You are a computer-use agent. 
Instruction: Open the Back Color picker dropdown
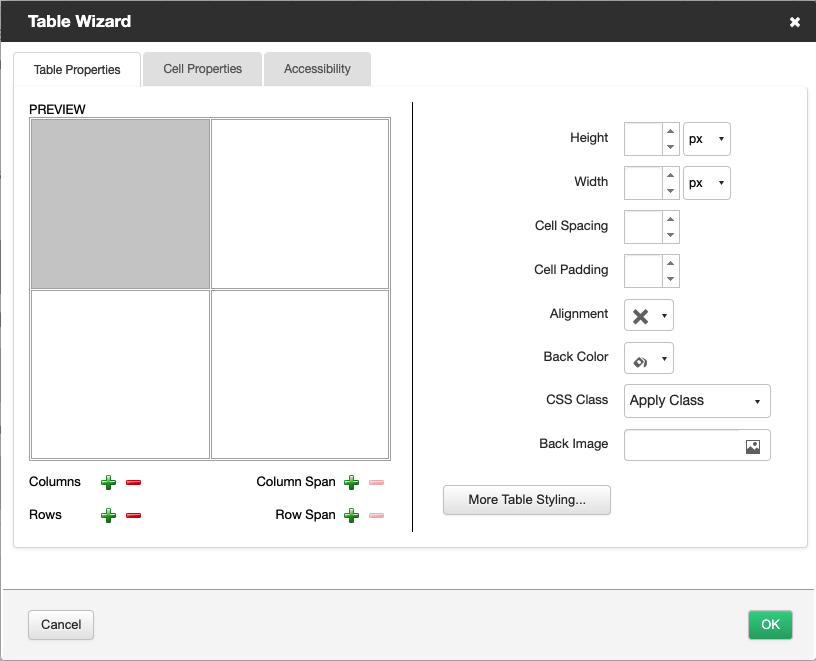point(648,358)
